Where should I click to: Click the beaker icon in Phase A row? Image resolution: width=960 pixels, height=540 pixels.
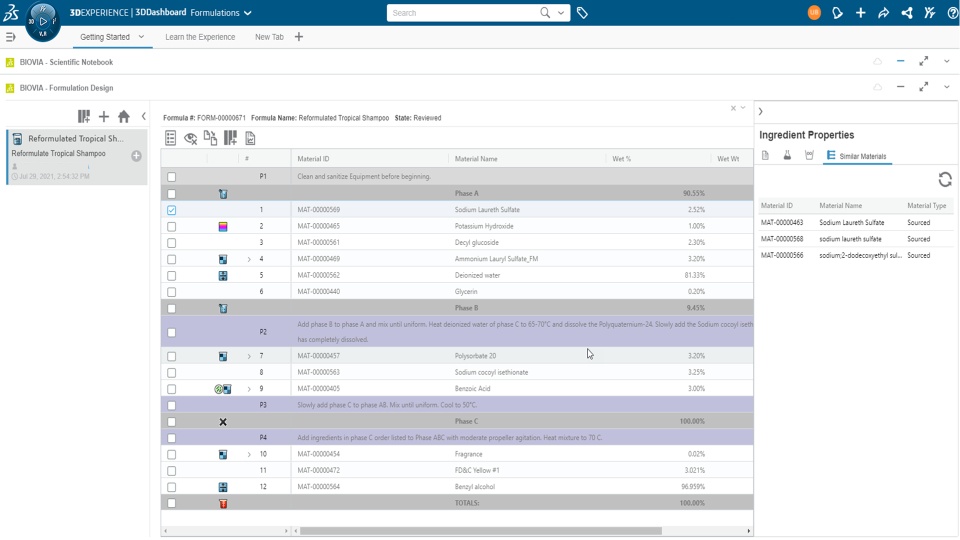[x=223, y=193]
